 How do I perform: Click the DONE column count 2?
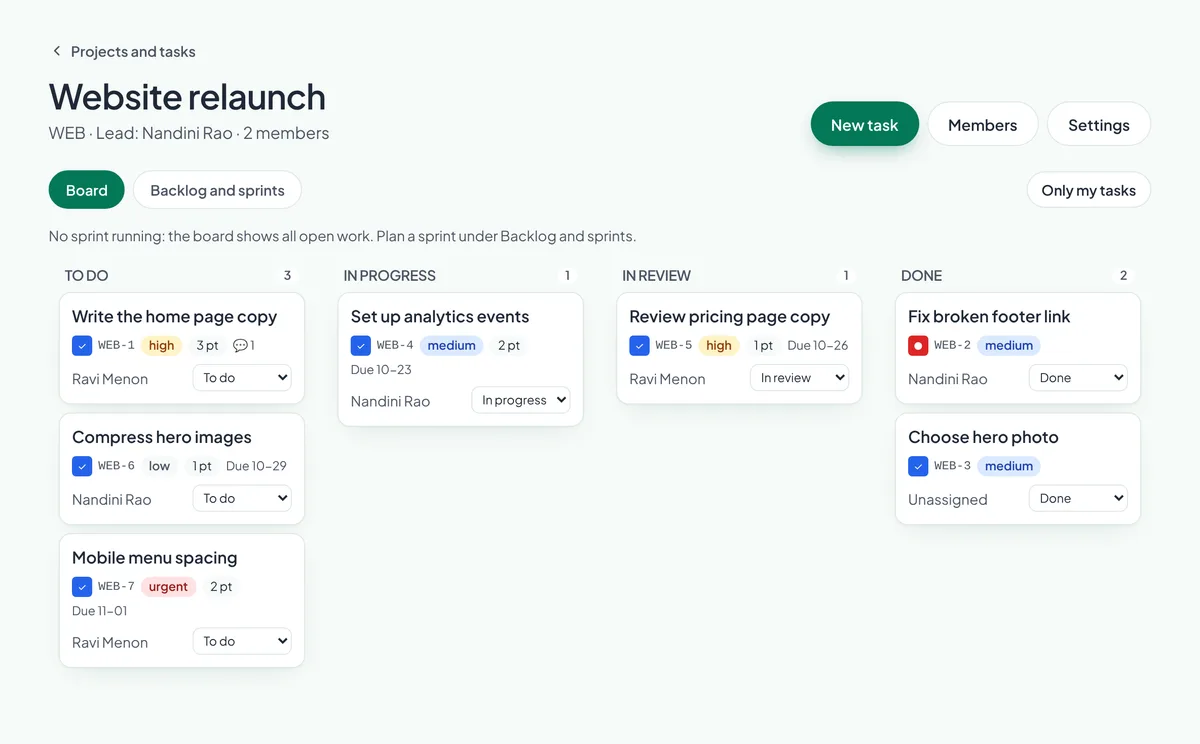(x=1123, y=275)
